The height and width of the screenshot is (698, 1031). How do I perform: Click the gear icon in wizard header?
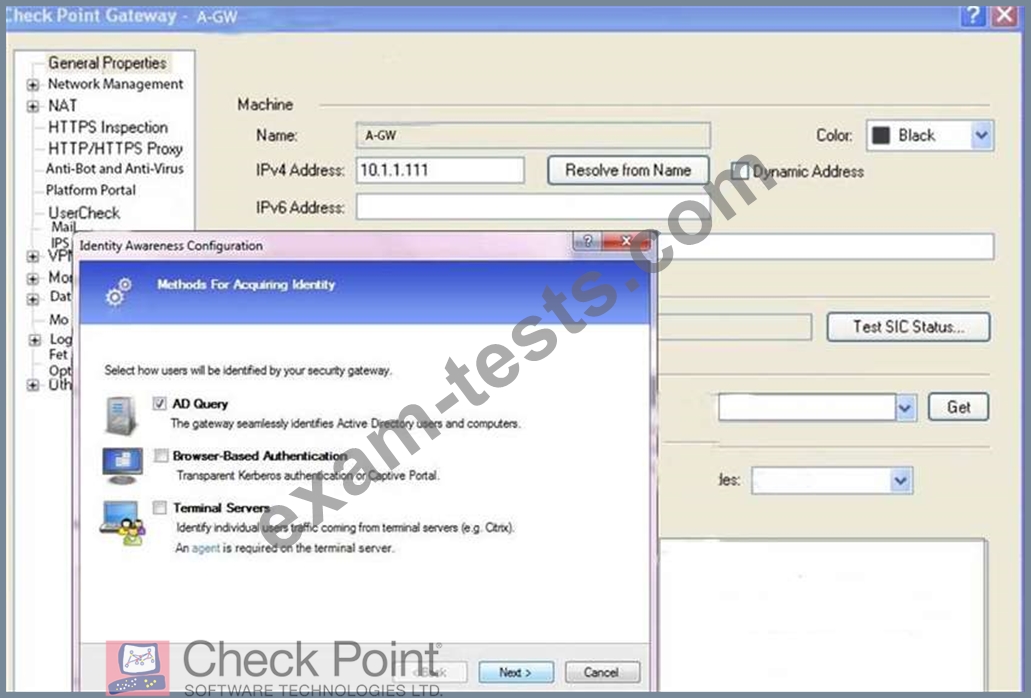(x=119, y=292)
